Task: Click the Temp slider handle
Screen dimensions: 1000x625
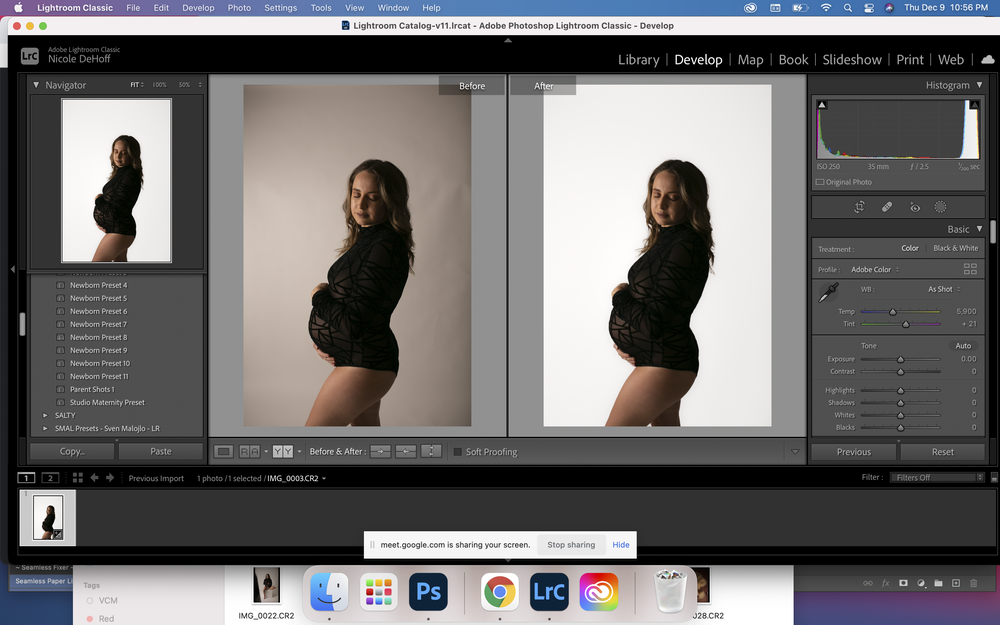Action: (893, 312)
